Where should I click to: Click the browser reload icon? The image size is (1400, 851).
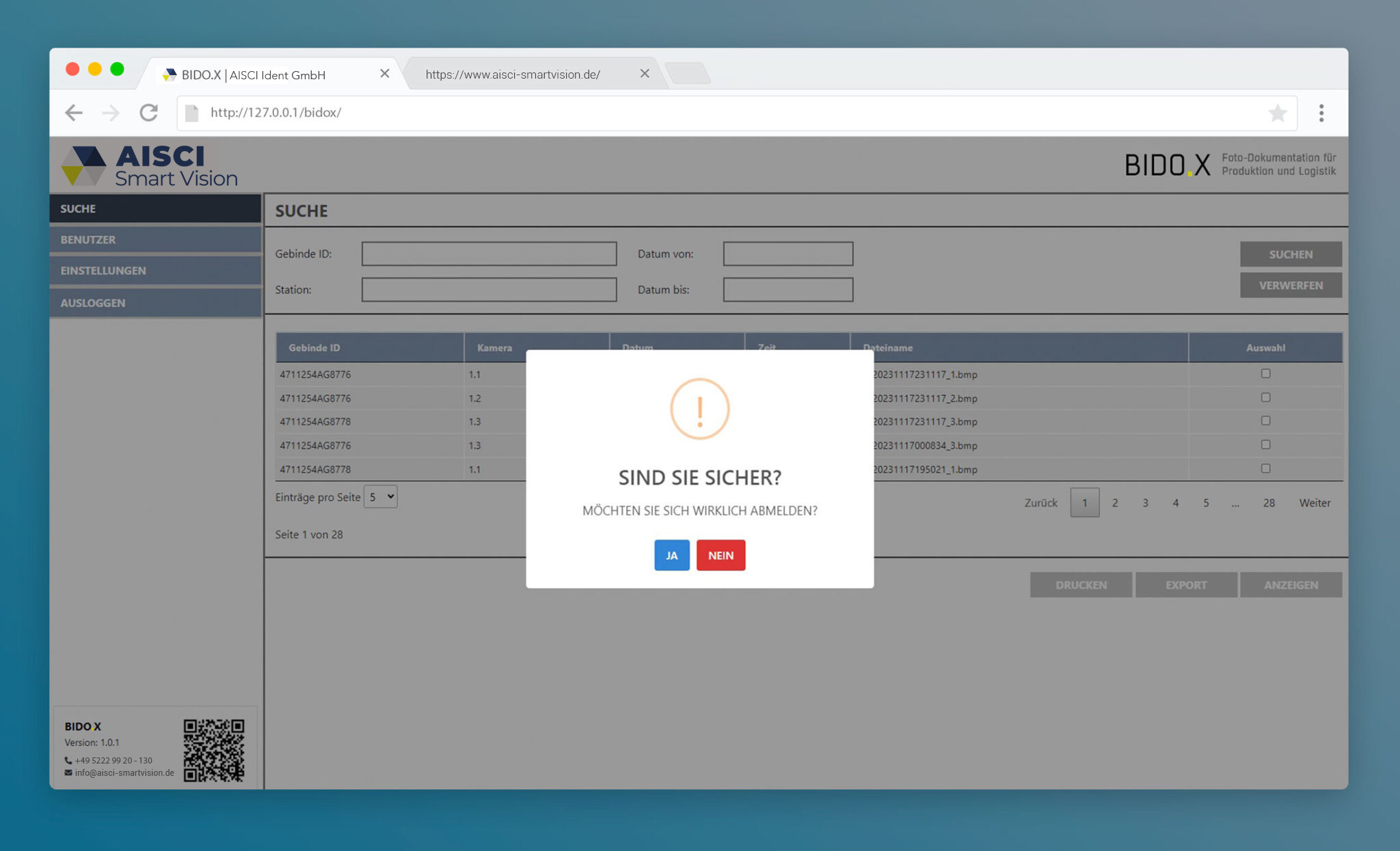click(x=149, y=113)
